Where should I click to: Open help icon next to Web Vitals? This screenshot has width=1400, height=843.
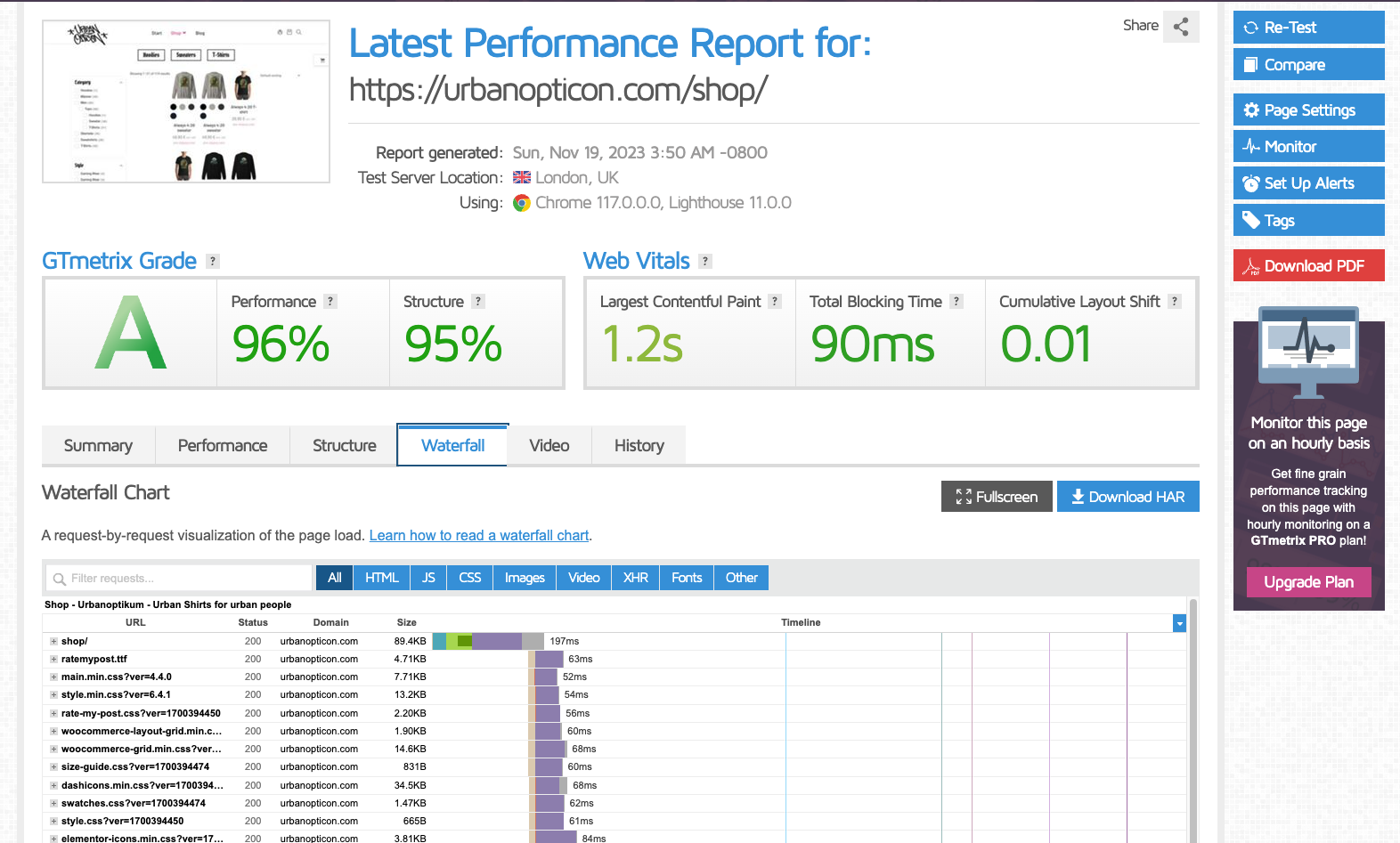705,261
